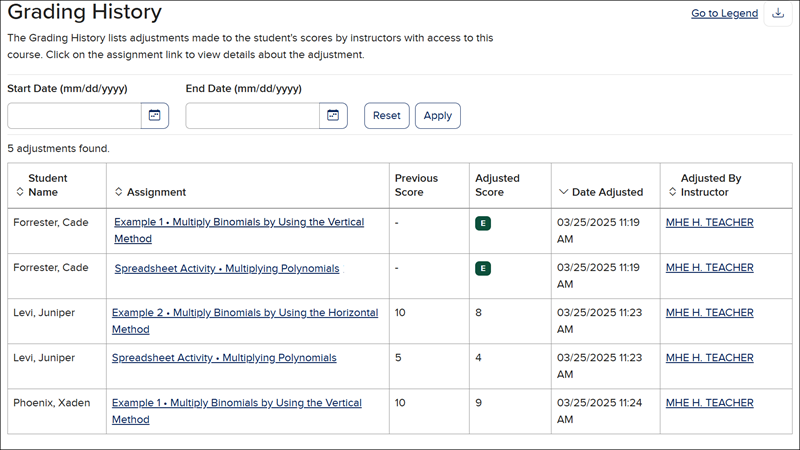Screen dimensions: 800x450
Task: Click the Go to Legend link
Action: point(724,14)
